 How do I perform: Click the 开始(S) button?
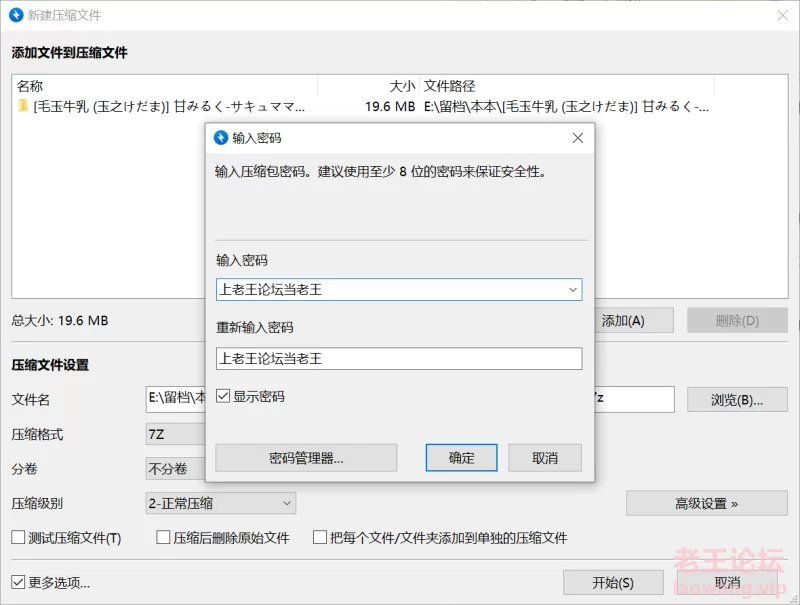pos(613,583)
